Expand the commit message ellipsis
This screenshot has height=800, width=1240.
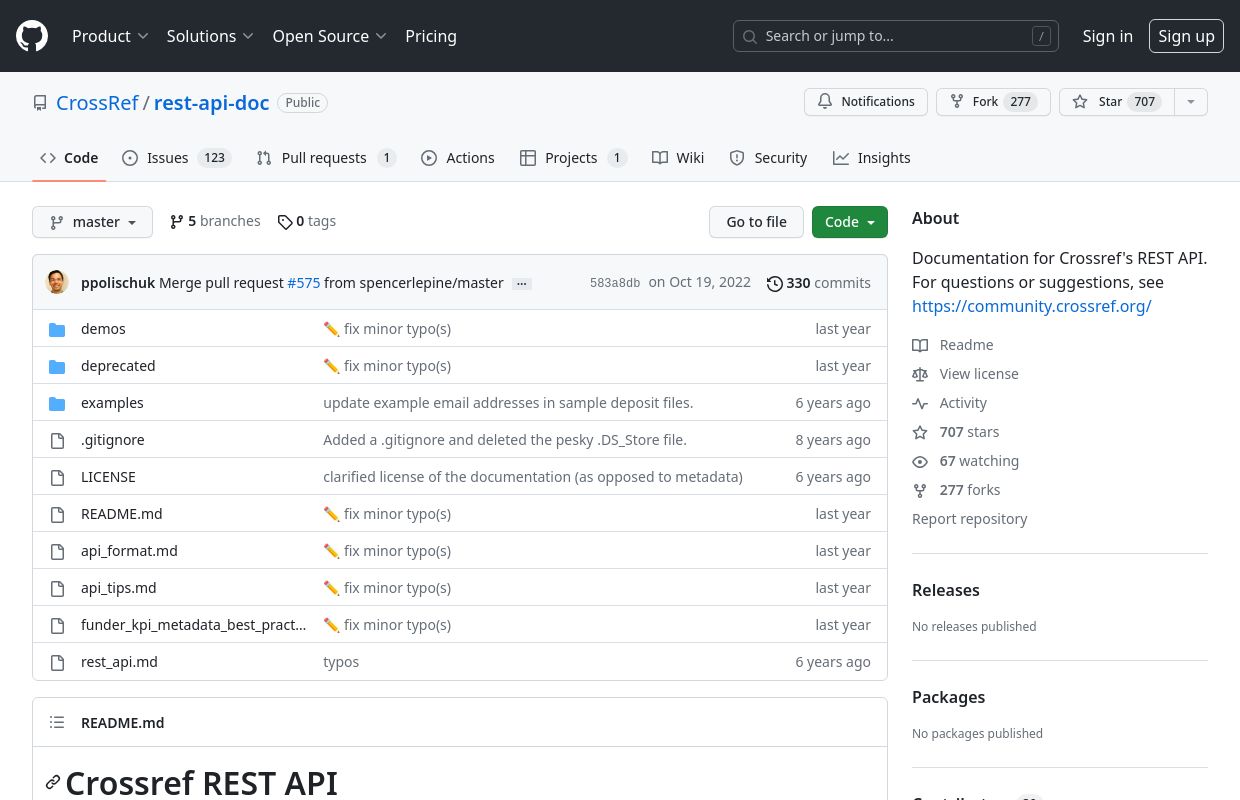coord(521,284)
